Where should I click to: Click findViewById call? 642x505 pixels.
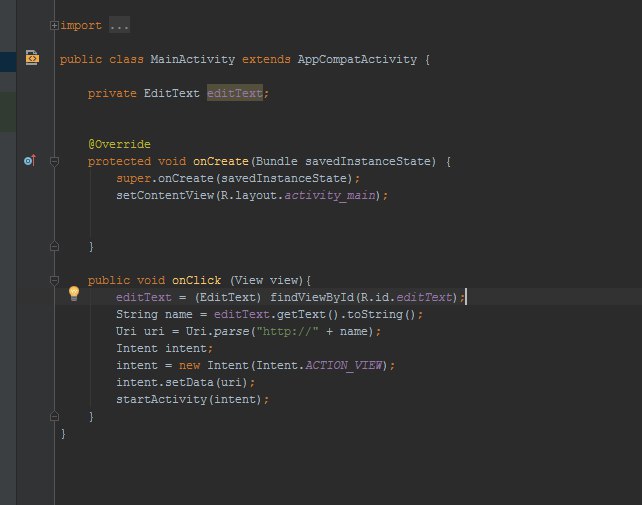coord(312,297)
